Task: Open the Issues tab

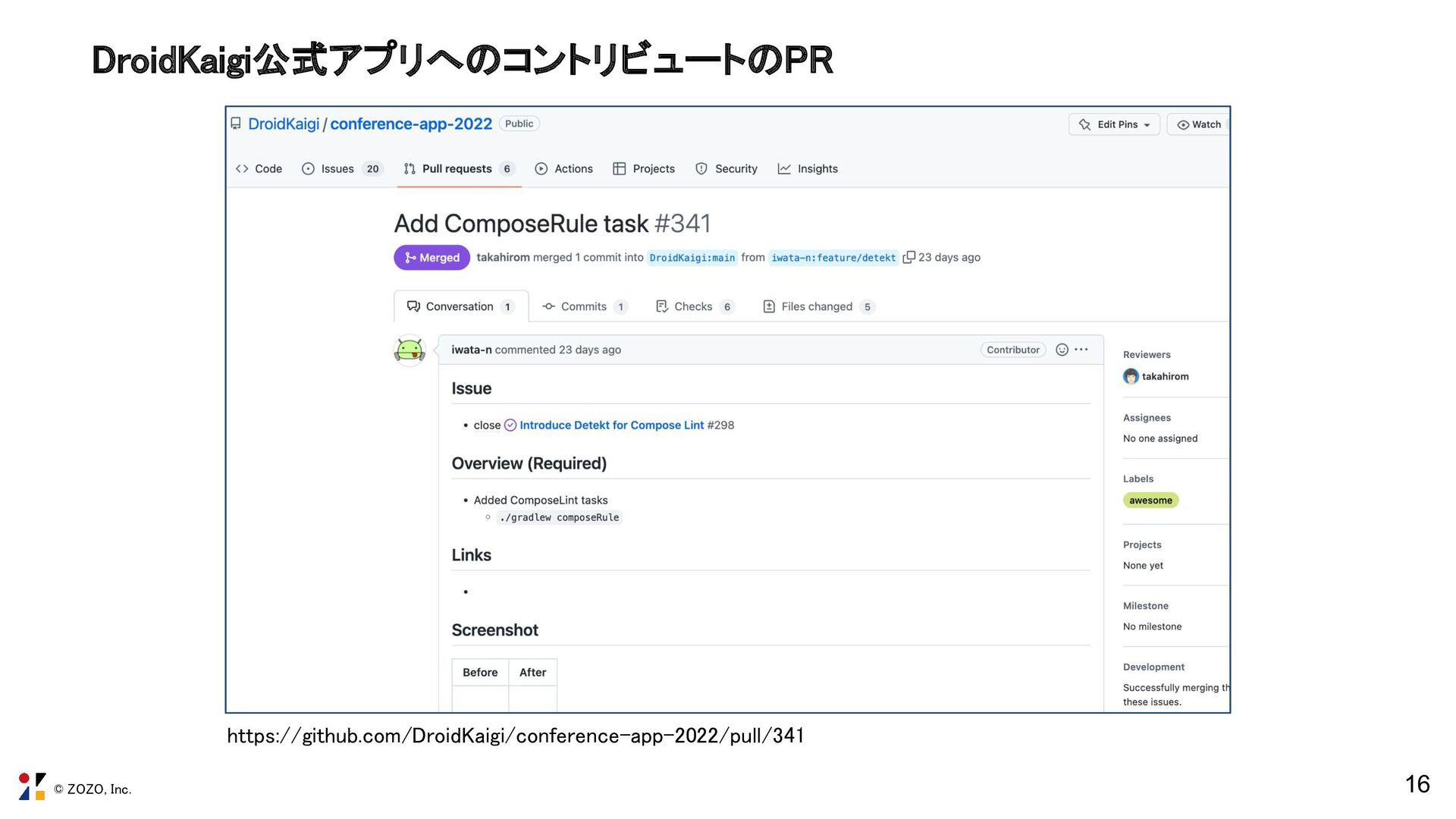Action: pos(337,169)
